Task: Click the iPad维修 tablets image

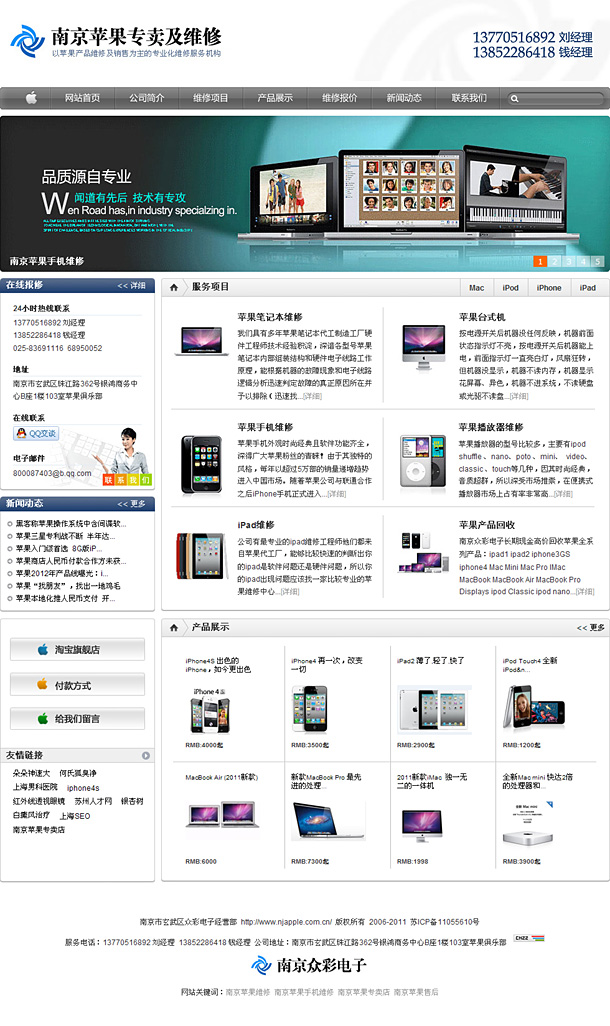Action: pyautogui.click(x=201, y=556)
